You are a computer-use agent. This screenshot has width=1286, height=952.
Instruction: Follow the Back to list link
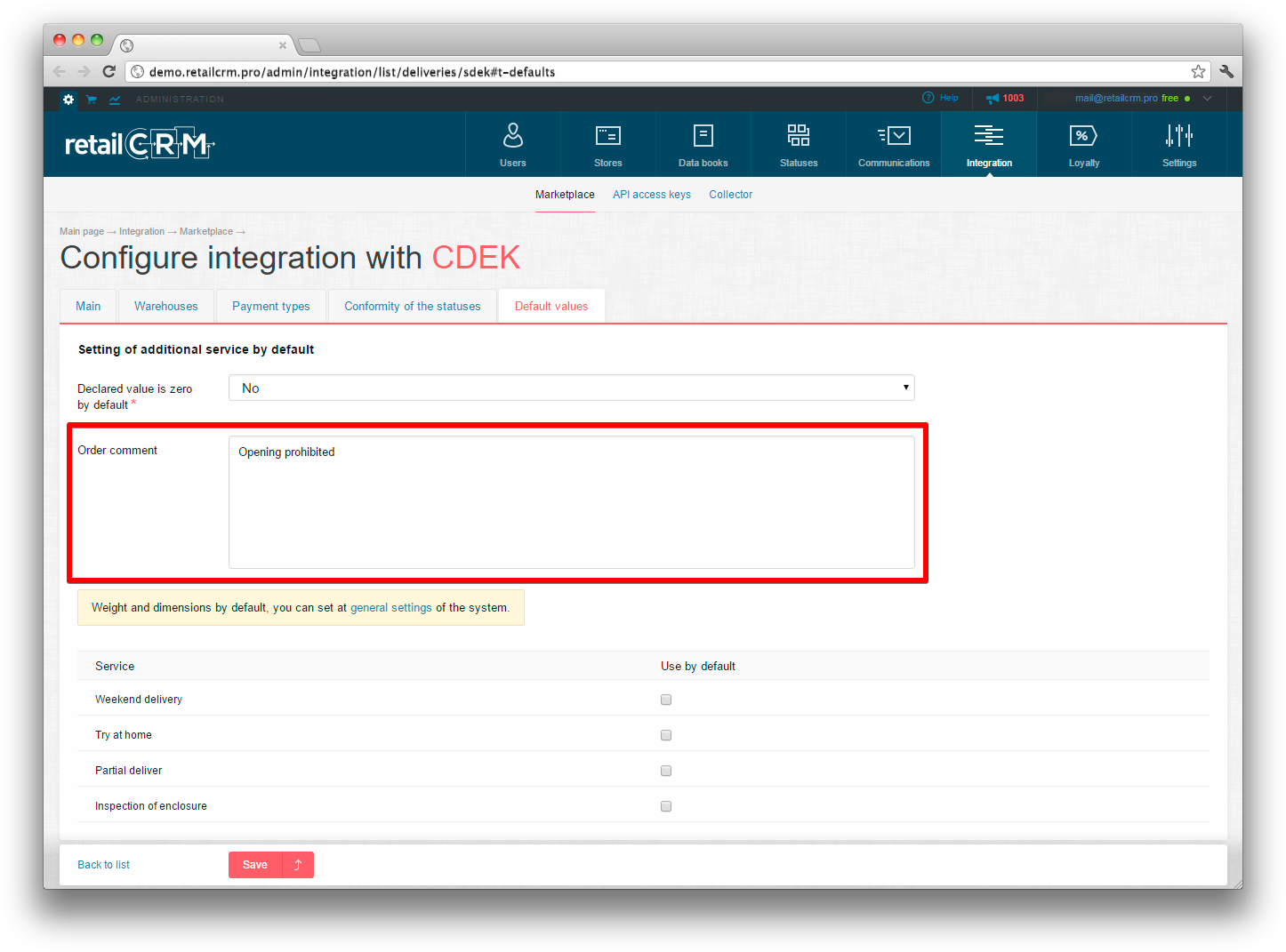(x=103, y=865)
